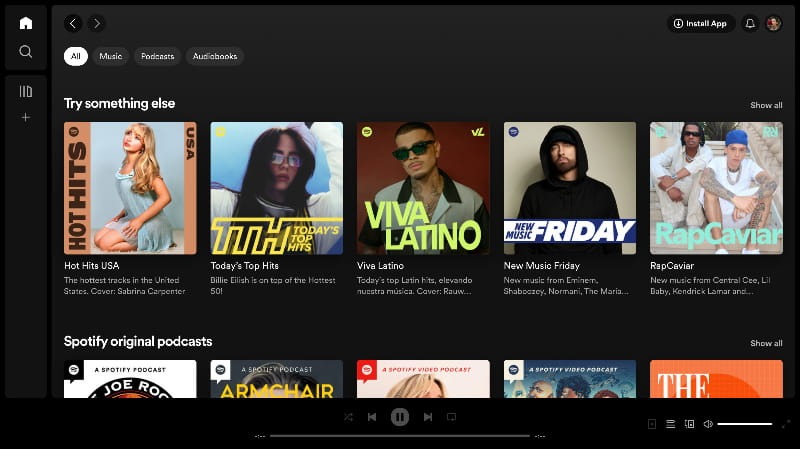Show all in Try something else
The image size is (800, 449).
766,105
